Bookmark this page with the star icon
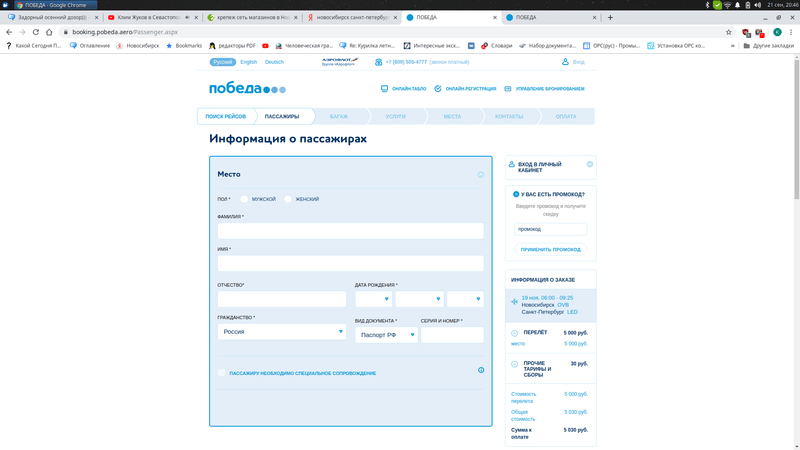The width and height of the screenshot is (800, 450). pos(729,32)
